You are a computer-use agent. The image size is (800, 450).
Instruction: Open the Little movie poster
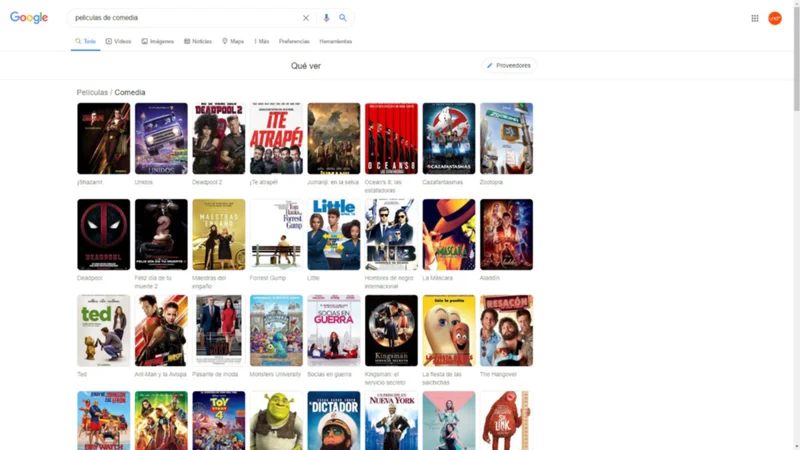(x=334, y=234)
